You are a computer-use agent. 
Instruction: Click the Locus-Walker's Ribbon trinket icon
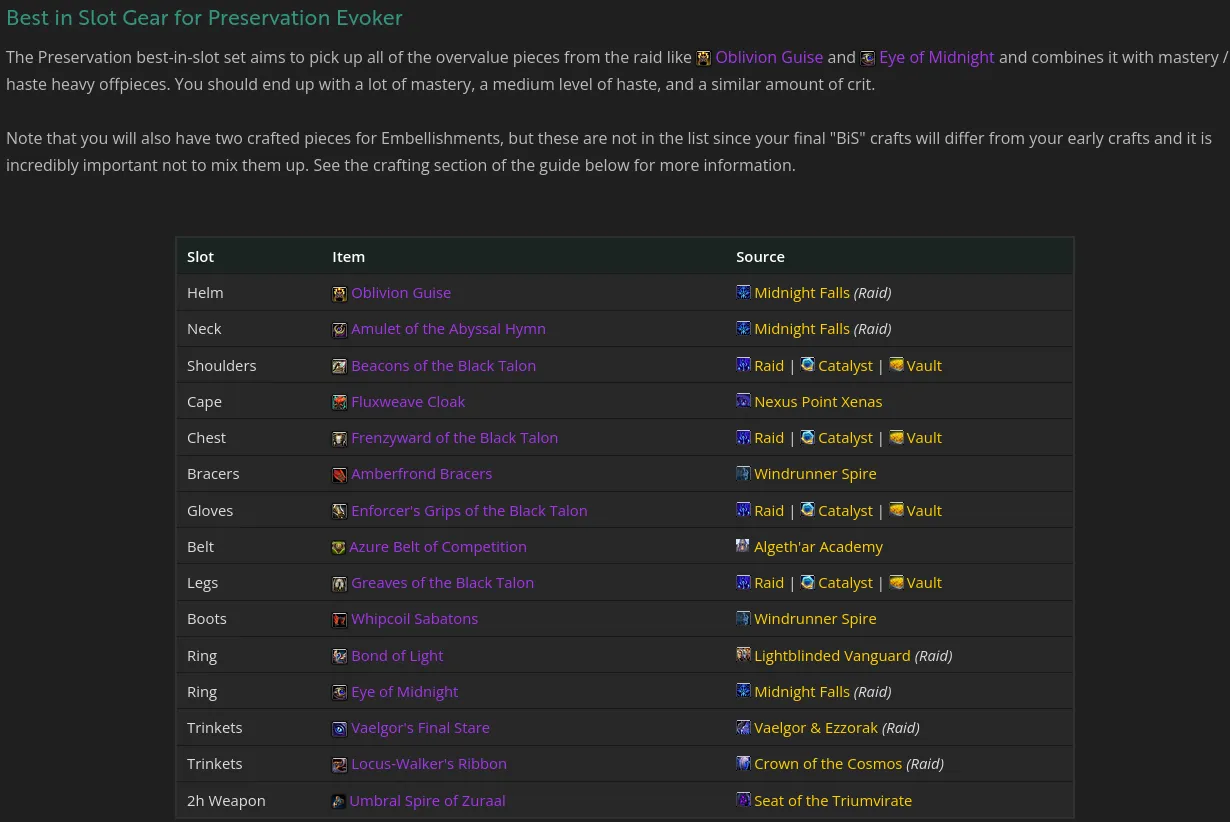point(340,764)
